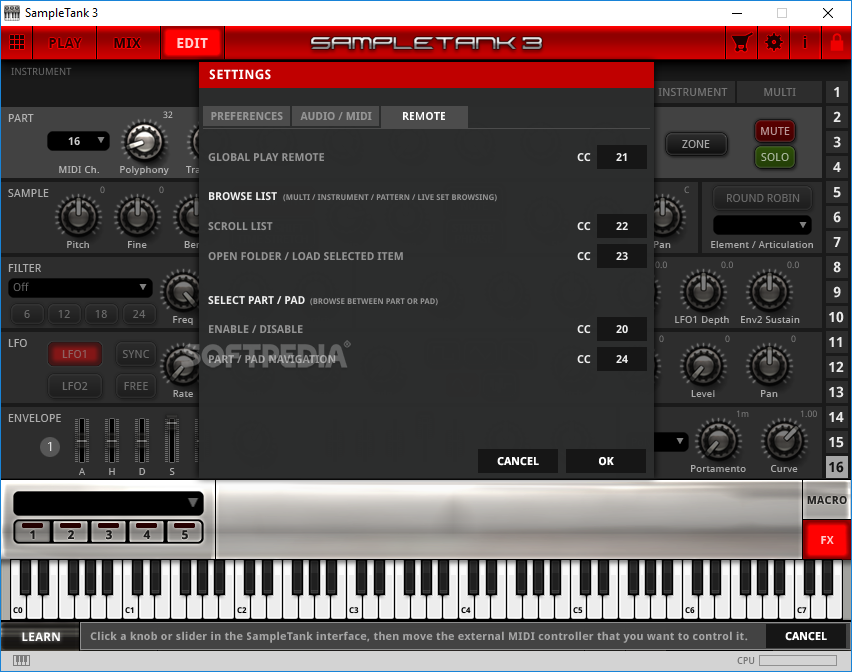852x672 pixels.
Task: Open the grid browser icon in top bar
Action: (x=17, y=42)
